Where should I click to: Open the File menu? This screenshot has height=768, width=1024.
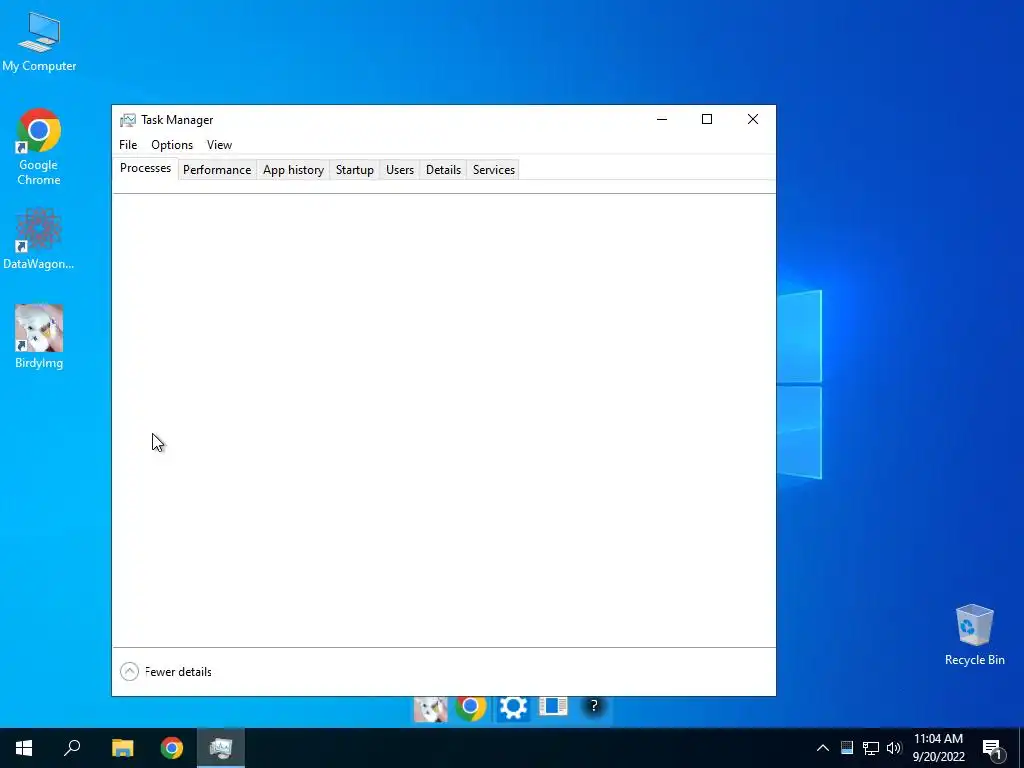click(128, 145)
